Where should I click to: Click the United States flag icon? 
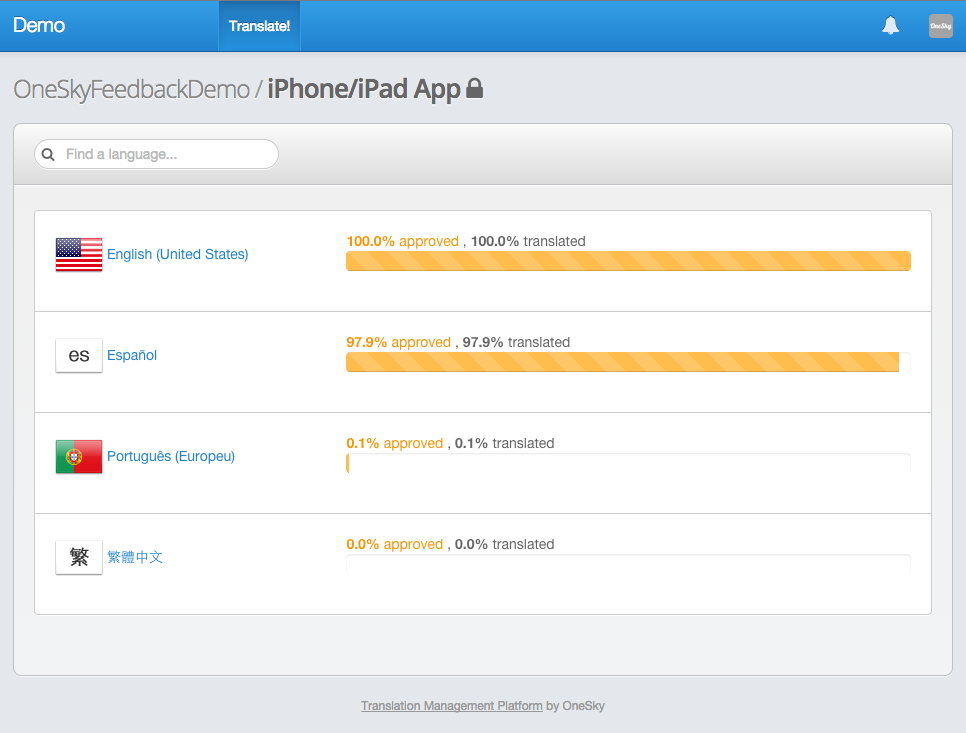coord(79,254)
